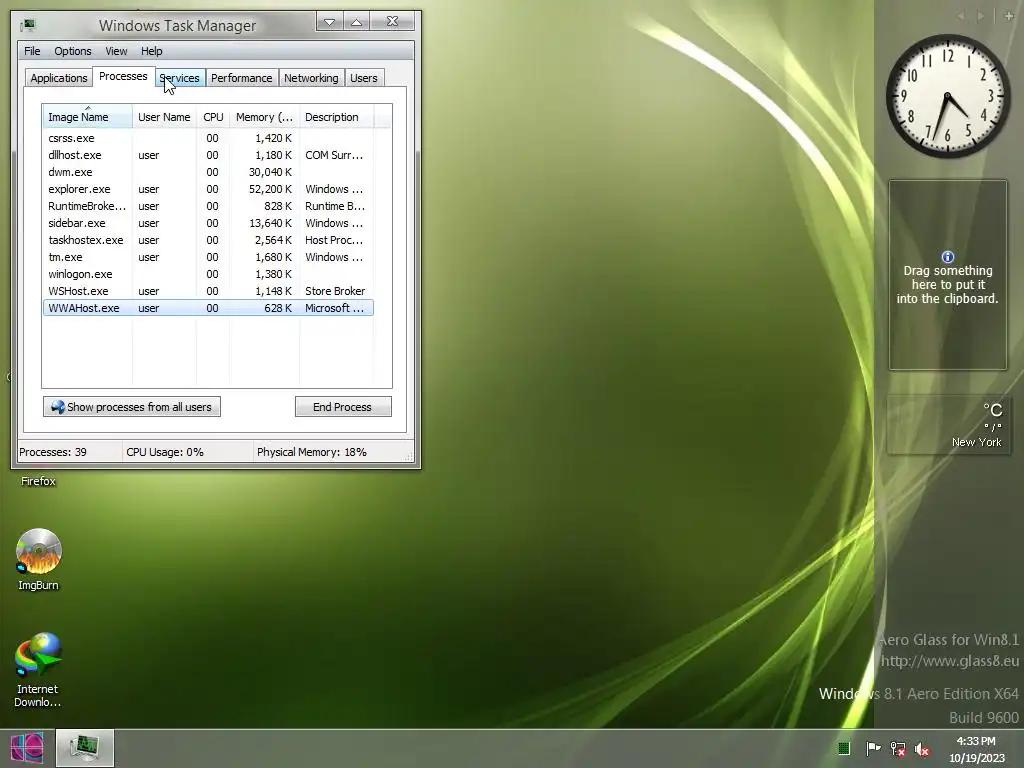This screenshot has width=1024, height=768.
Task: Open the Help menu
Action: [152, 51]
